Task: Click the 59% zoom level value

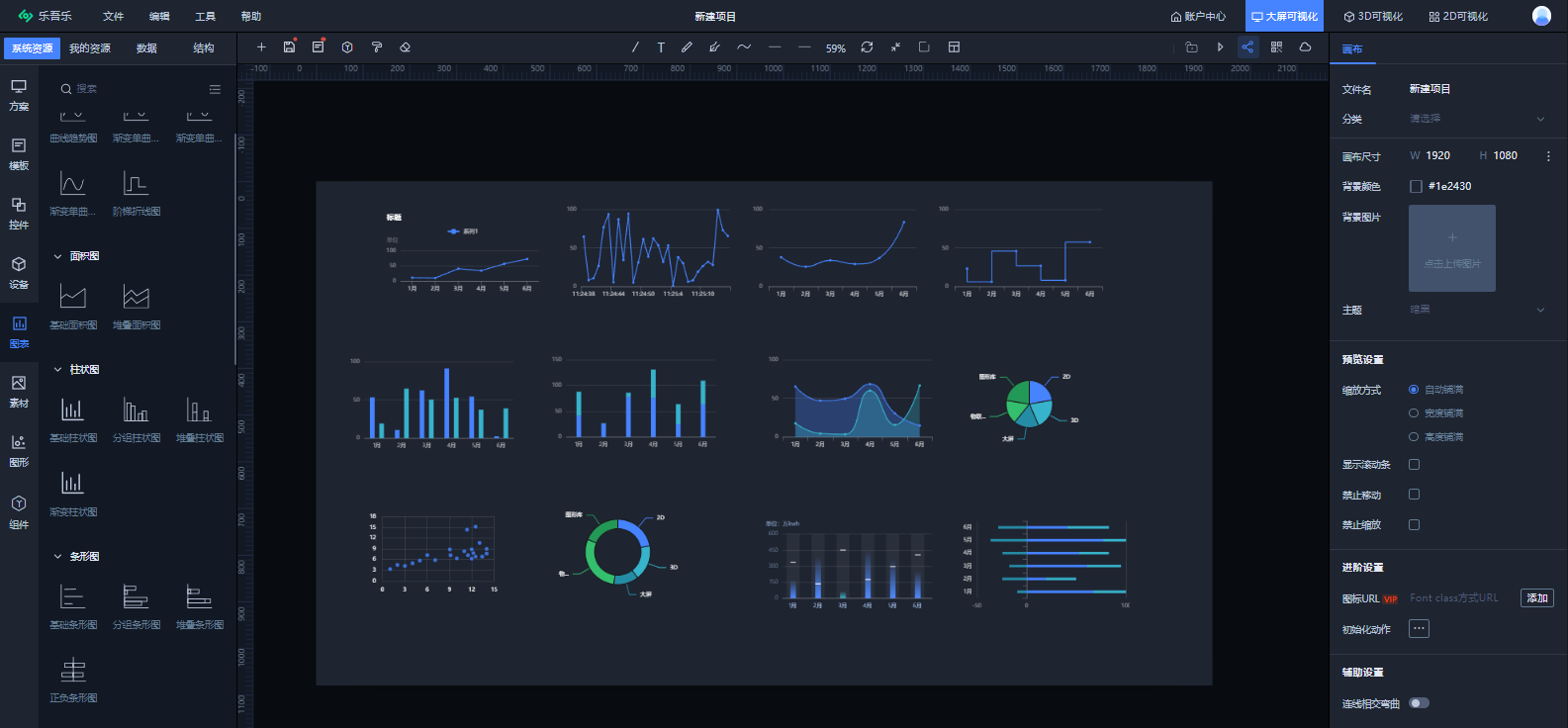Action: click(x=836, y=48)
